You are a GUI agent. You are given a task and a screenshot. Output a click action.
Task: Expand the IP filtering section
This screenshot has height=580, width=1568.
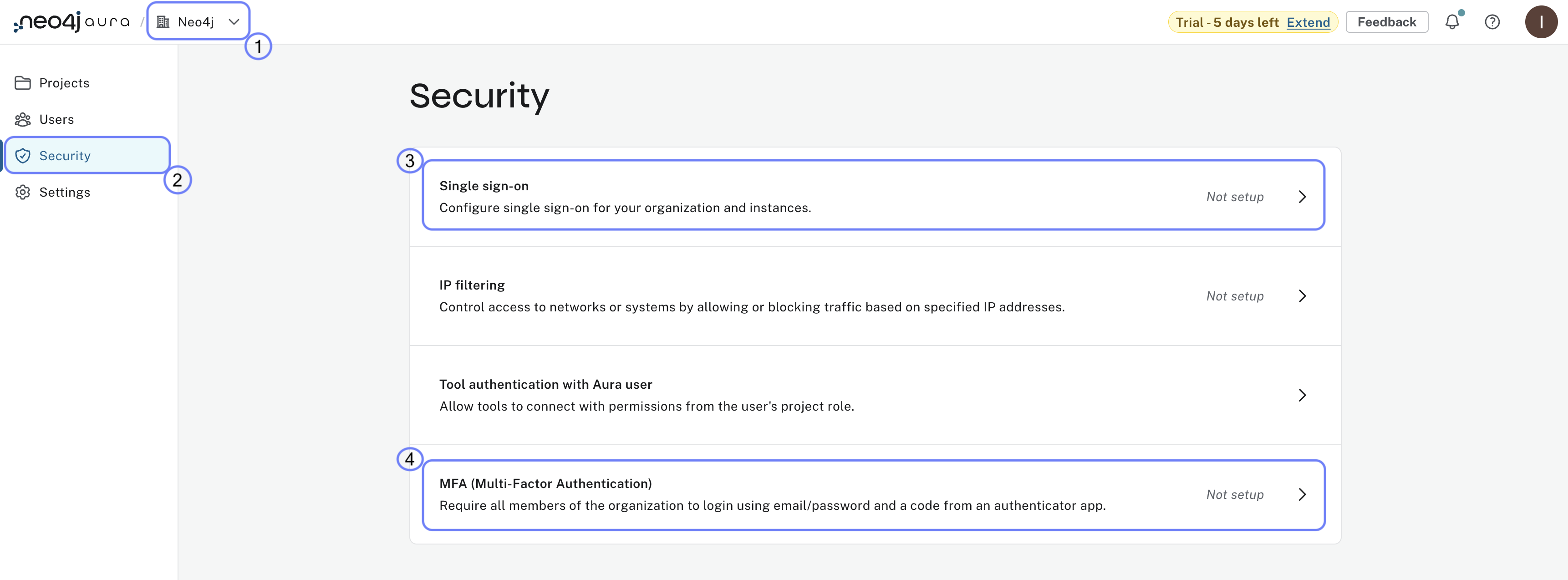tap(1303, 296)
